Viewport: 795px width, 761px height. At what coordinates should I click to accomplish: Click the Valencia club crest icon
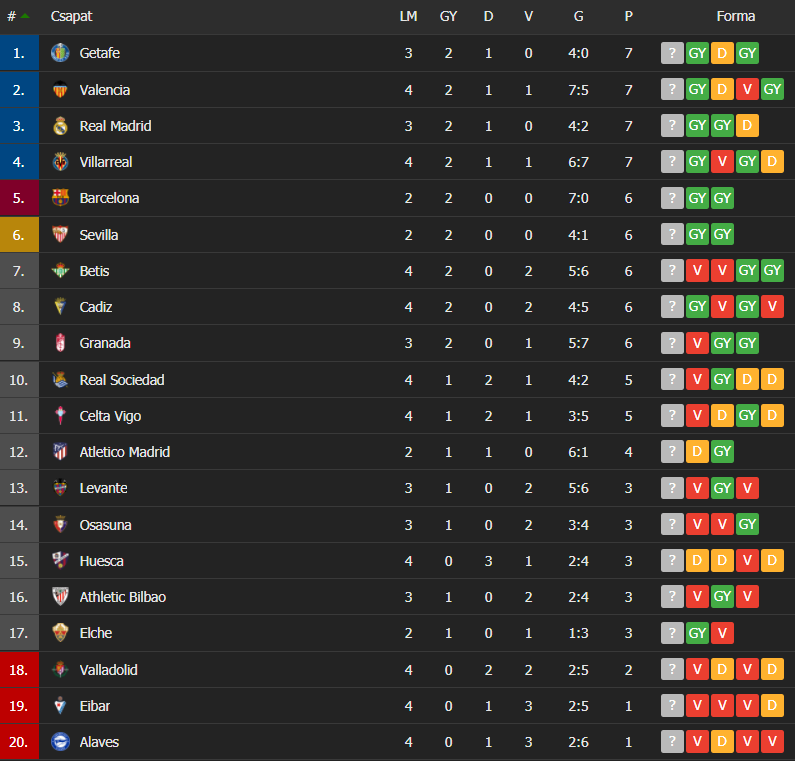point(60,90)
